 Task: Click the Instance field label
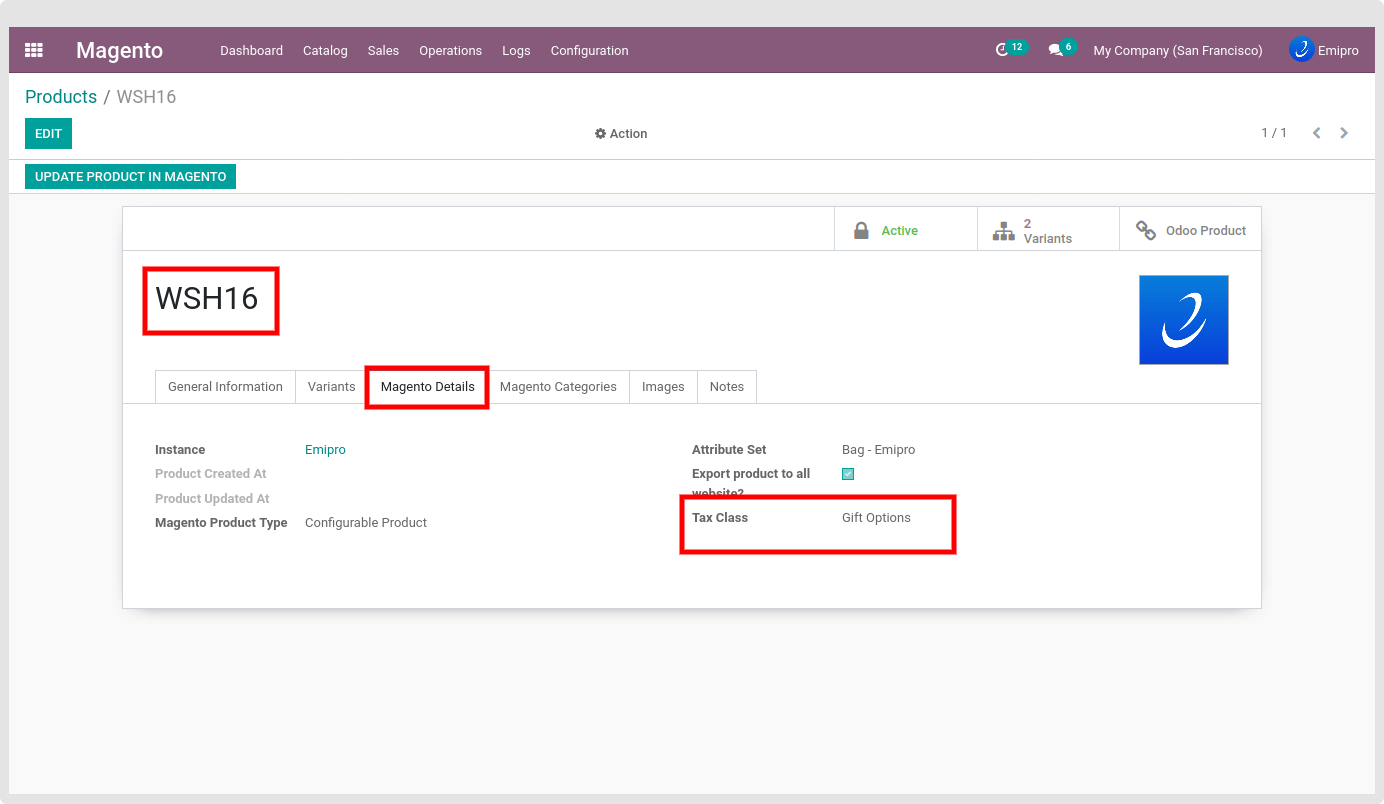[x=180, y=450]
